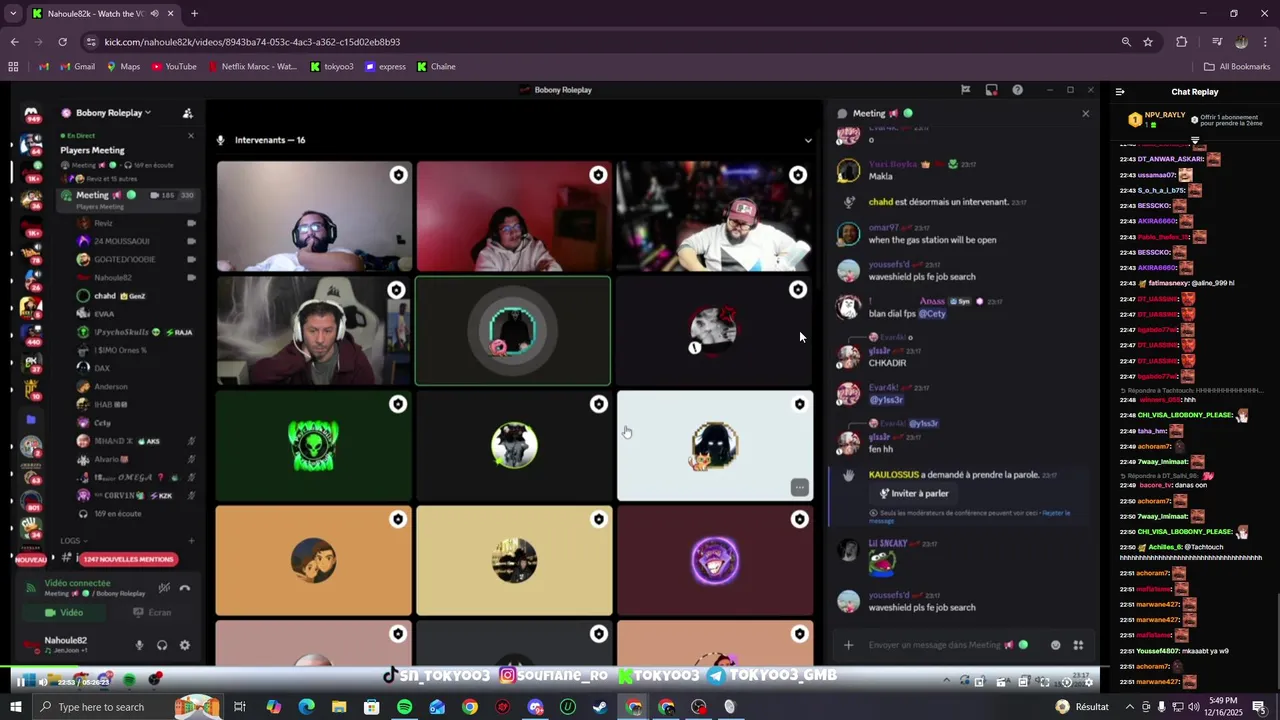The image size is (1280, 720).
Task: Select the purple monkey avatar tile
Action: (715, 560)
